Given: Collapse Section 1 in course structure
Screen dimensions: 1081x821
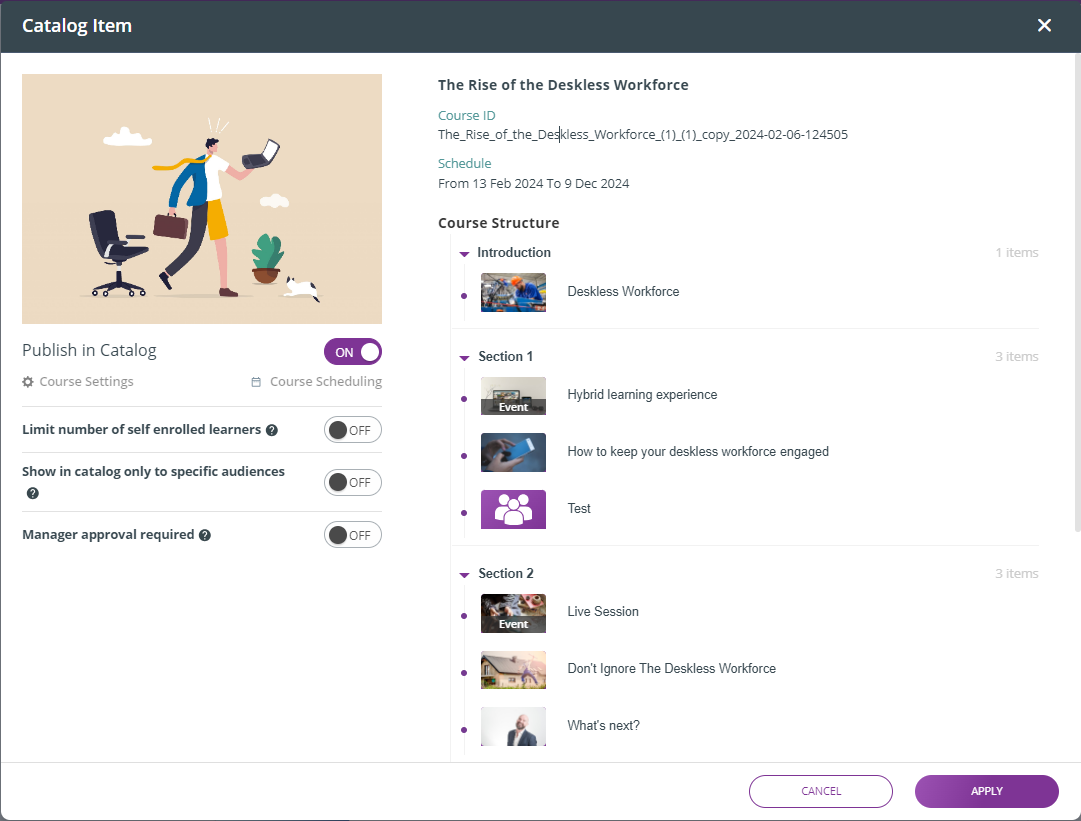Looking at the screenshot, I should point(464,358).
